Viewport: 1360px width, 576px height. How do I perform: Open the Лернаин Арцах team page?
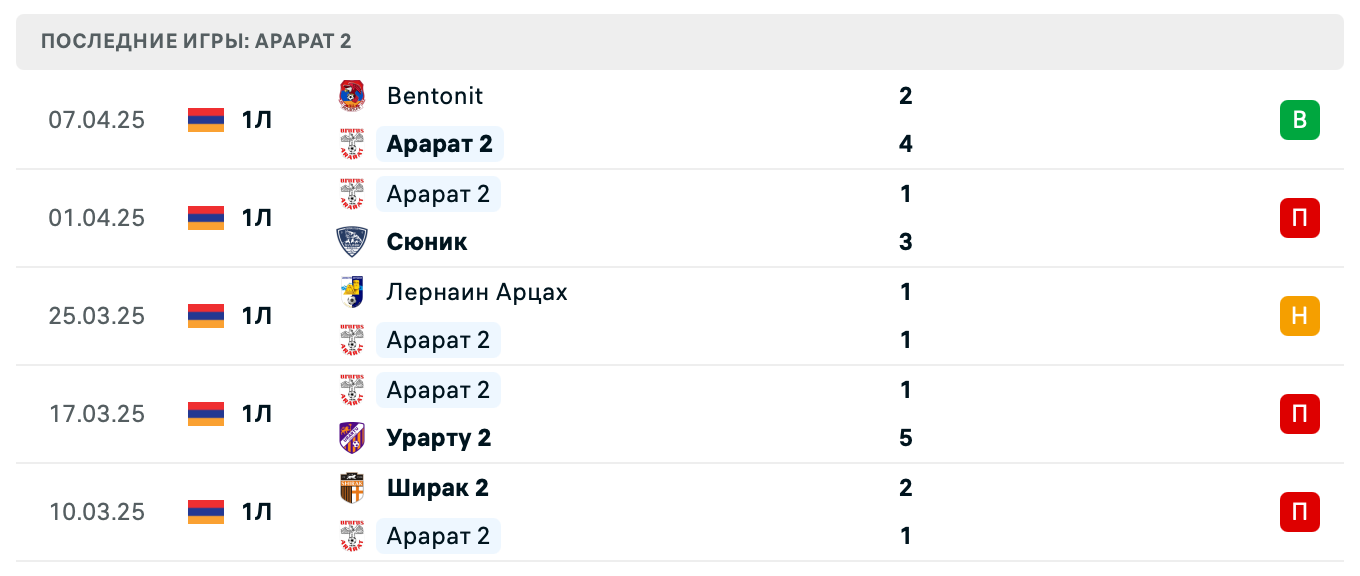(477, 292)
